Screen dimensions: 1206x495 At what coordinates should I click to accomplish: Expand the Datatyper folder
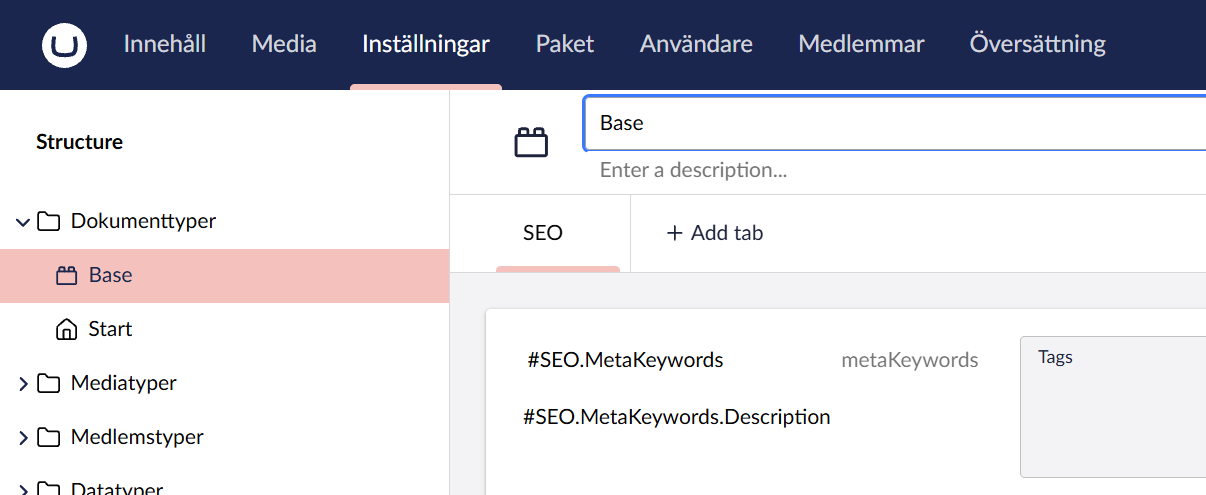pyautogui.click(x=23, y=490)
